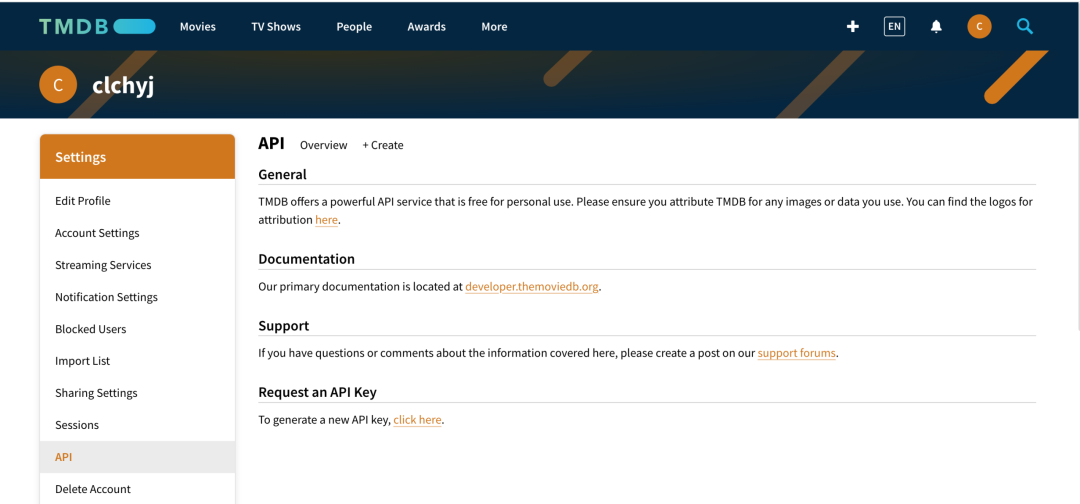Open the More menu
1080x504 pixels.
[x=495, y=27]
